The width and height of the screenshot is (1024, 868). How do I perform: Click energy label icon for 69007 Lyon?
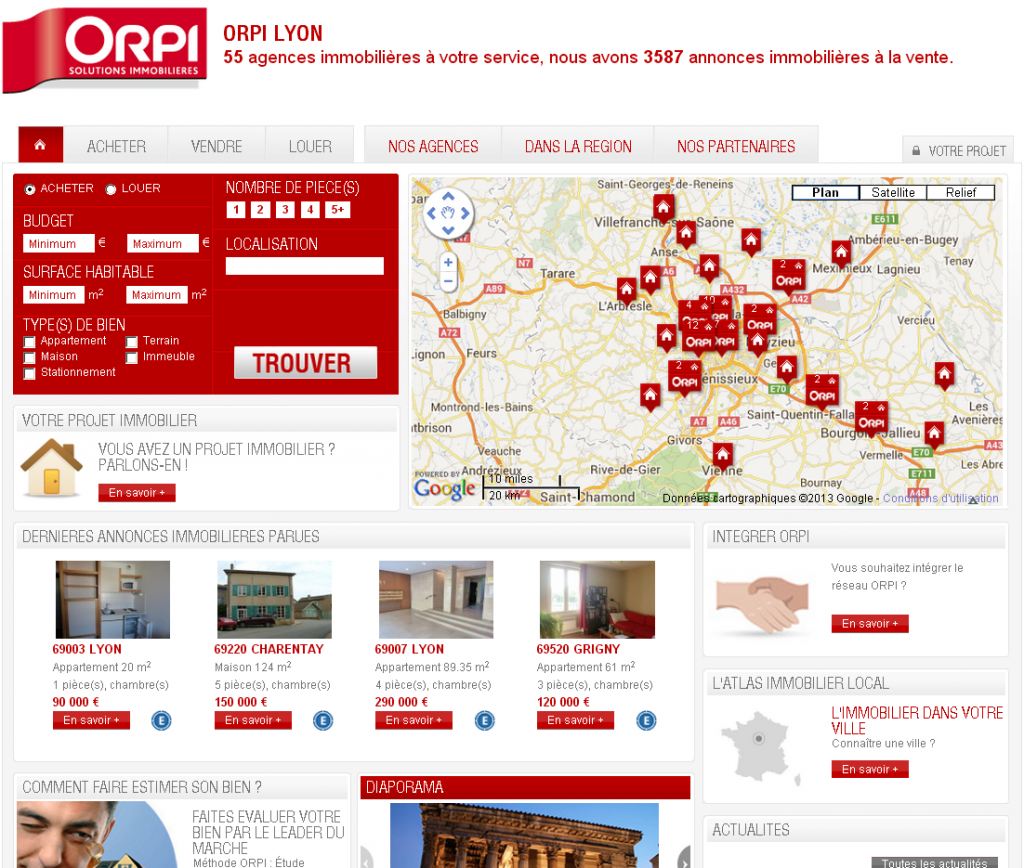[485, 721]
